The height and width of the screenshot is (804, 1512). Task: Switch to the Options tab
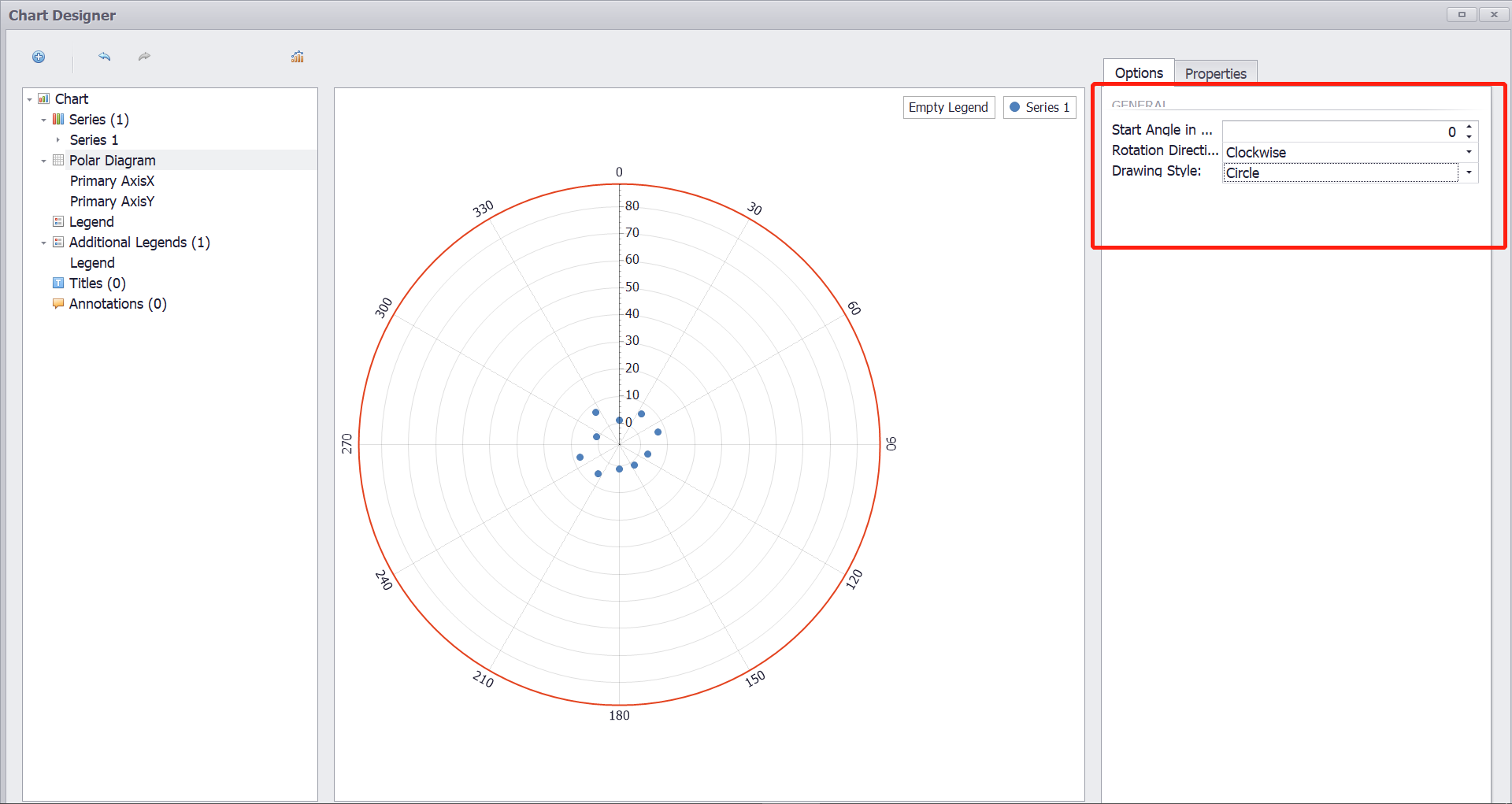click(1139, 72)
